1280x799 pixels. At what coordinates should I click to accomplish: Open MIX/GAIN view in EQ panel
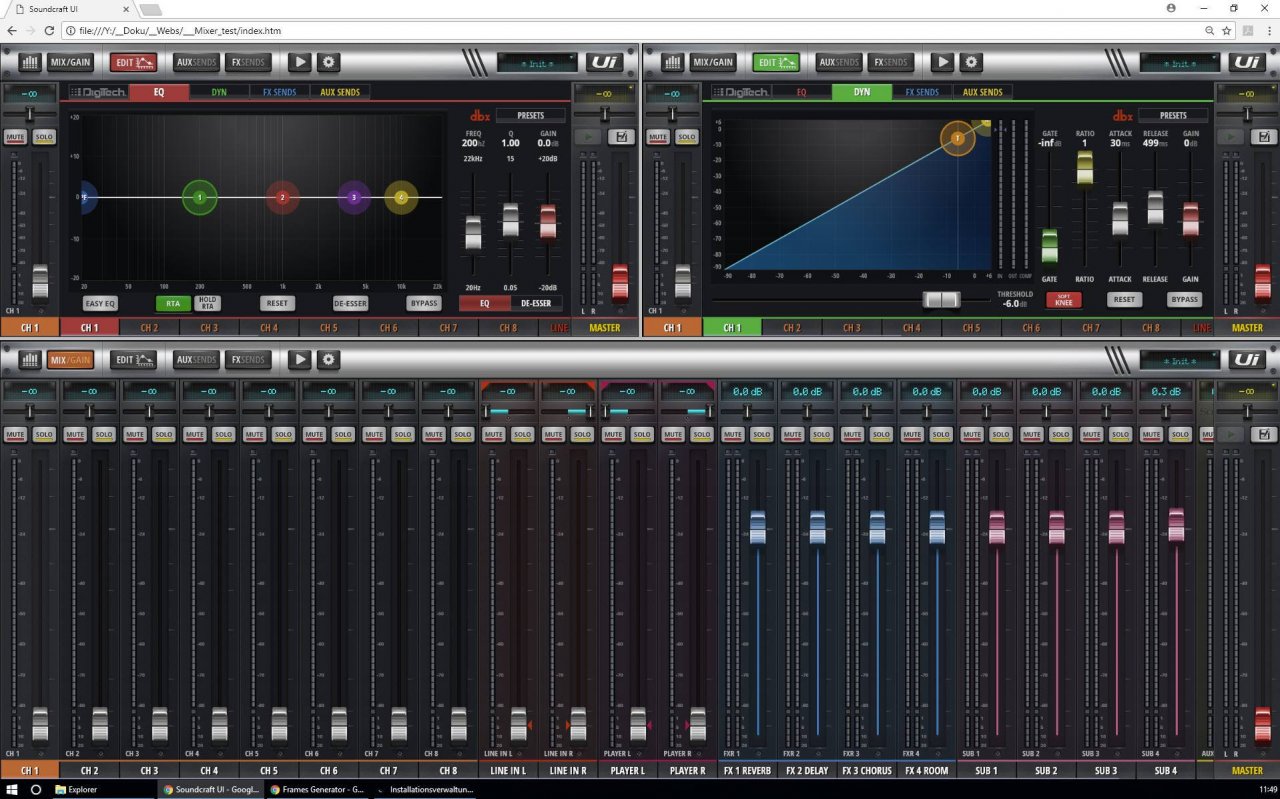[x=70, y=62]
